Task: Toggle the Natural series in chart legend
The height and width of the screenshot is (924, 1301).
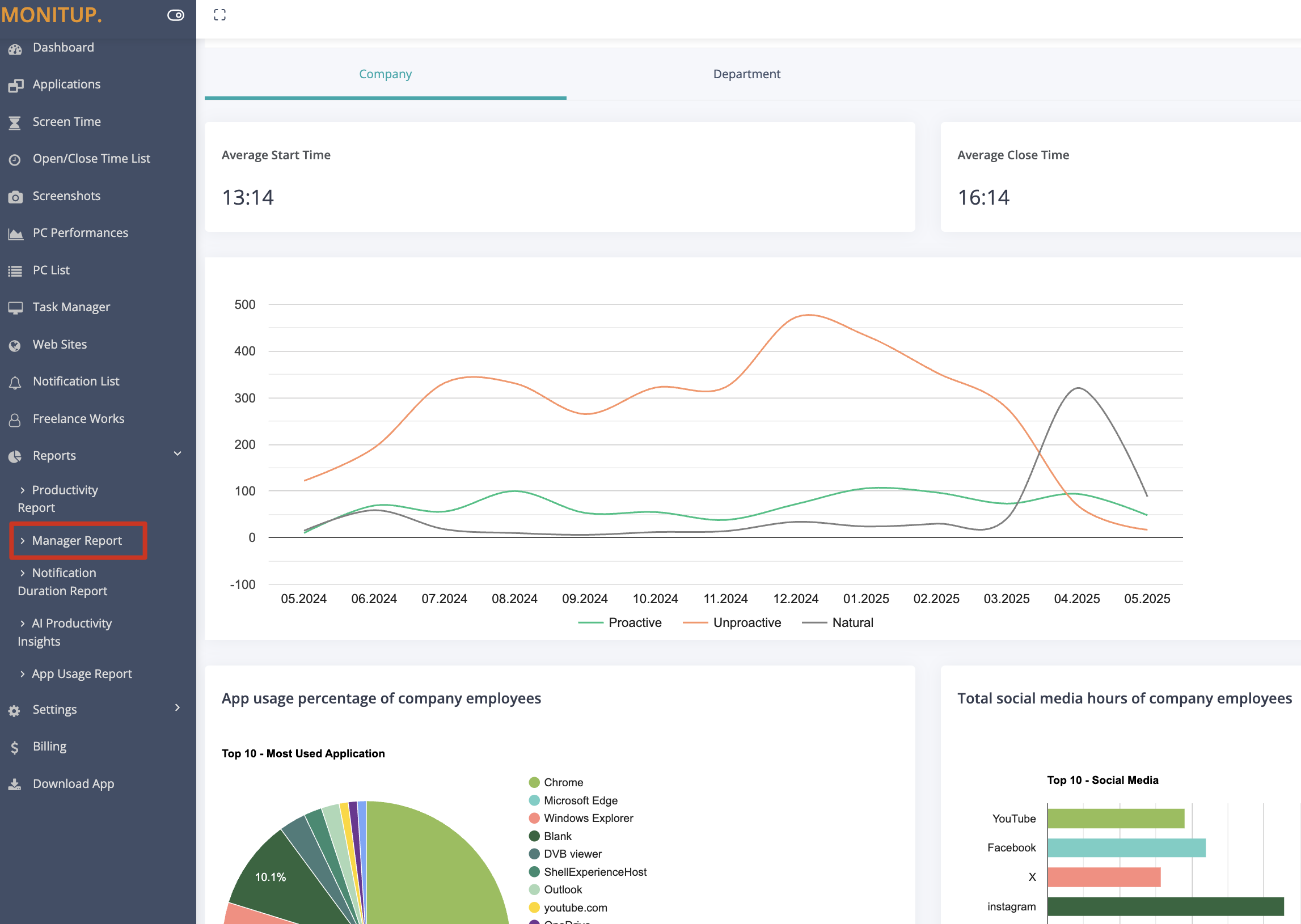Action: (x=837, y=622)
